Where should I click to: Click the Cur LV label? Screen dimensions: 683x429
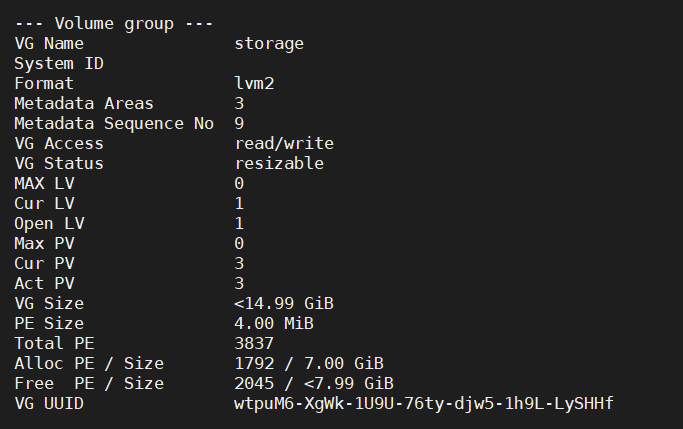point(44,203)
